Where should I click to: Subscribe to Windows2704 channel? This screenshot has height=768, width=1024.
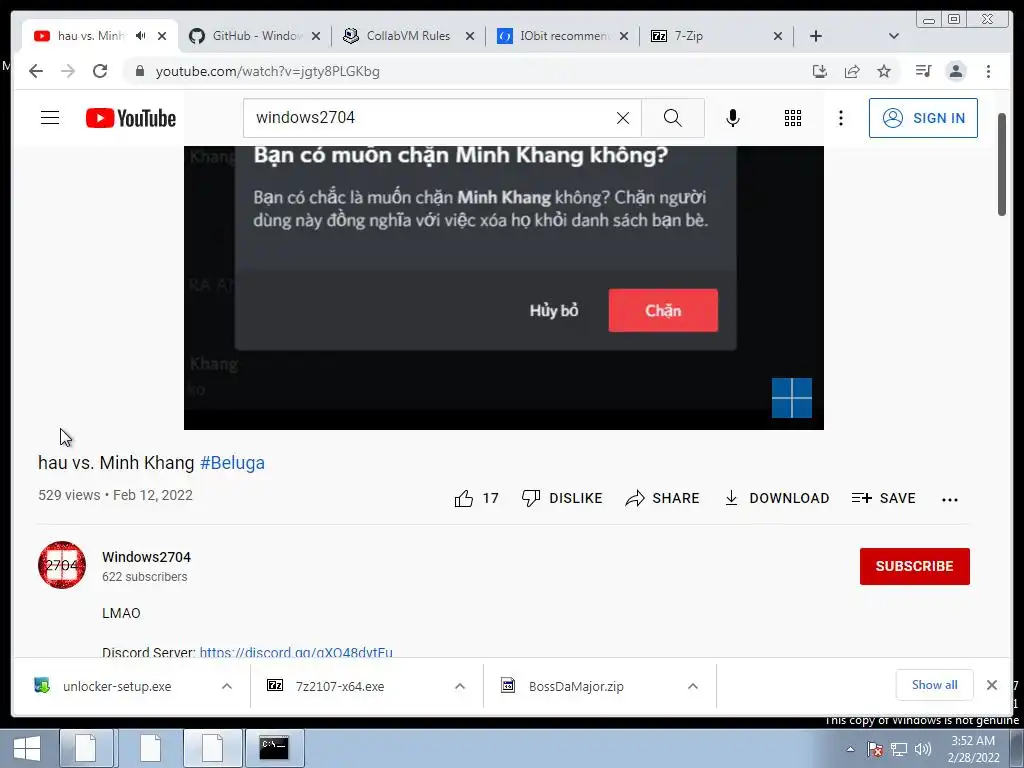point(914,566)
